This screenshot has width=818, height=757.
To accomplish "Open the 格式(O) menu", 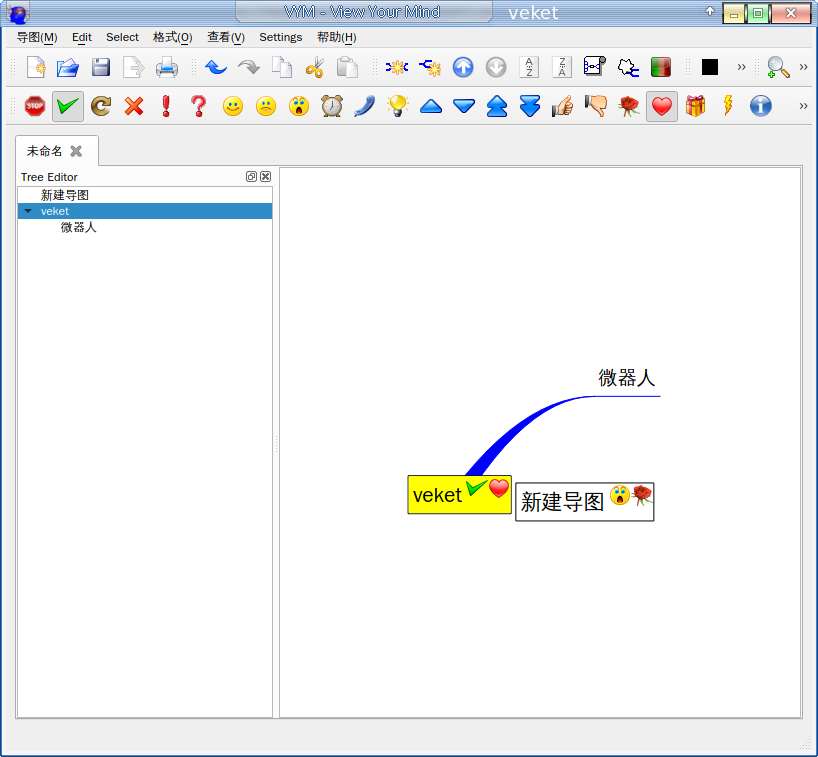I will click(173, 38).
